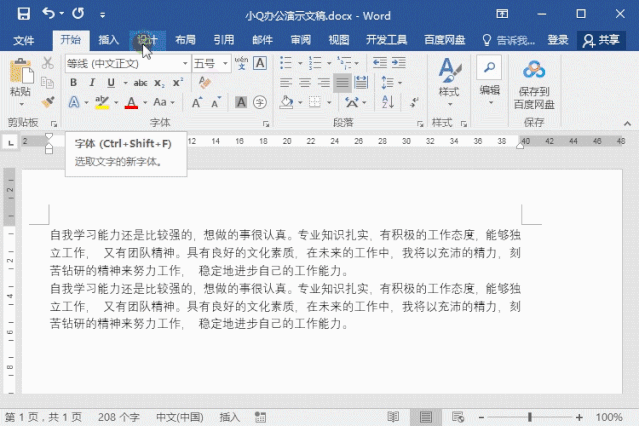
Task: Open the 百度网盘 ribbon tab
Action: pos(445,40)
